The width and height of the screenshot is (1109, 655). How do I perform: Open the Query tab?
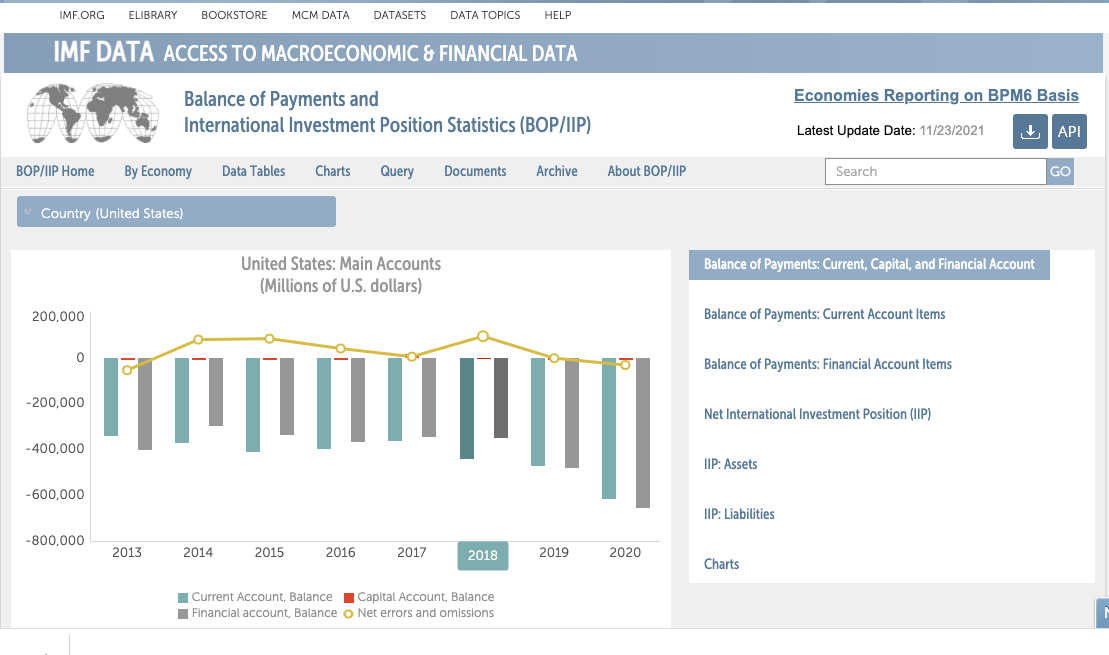(x=397, y=171)
